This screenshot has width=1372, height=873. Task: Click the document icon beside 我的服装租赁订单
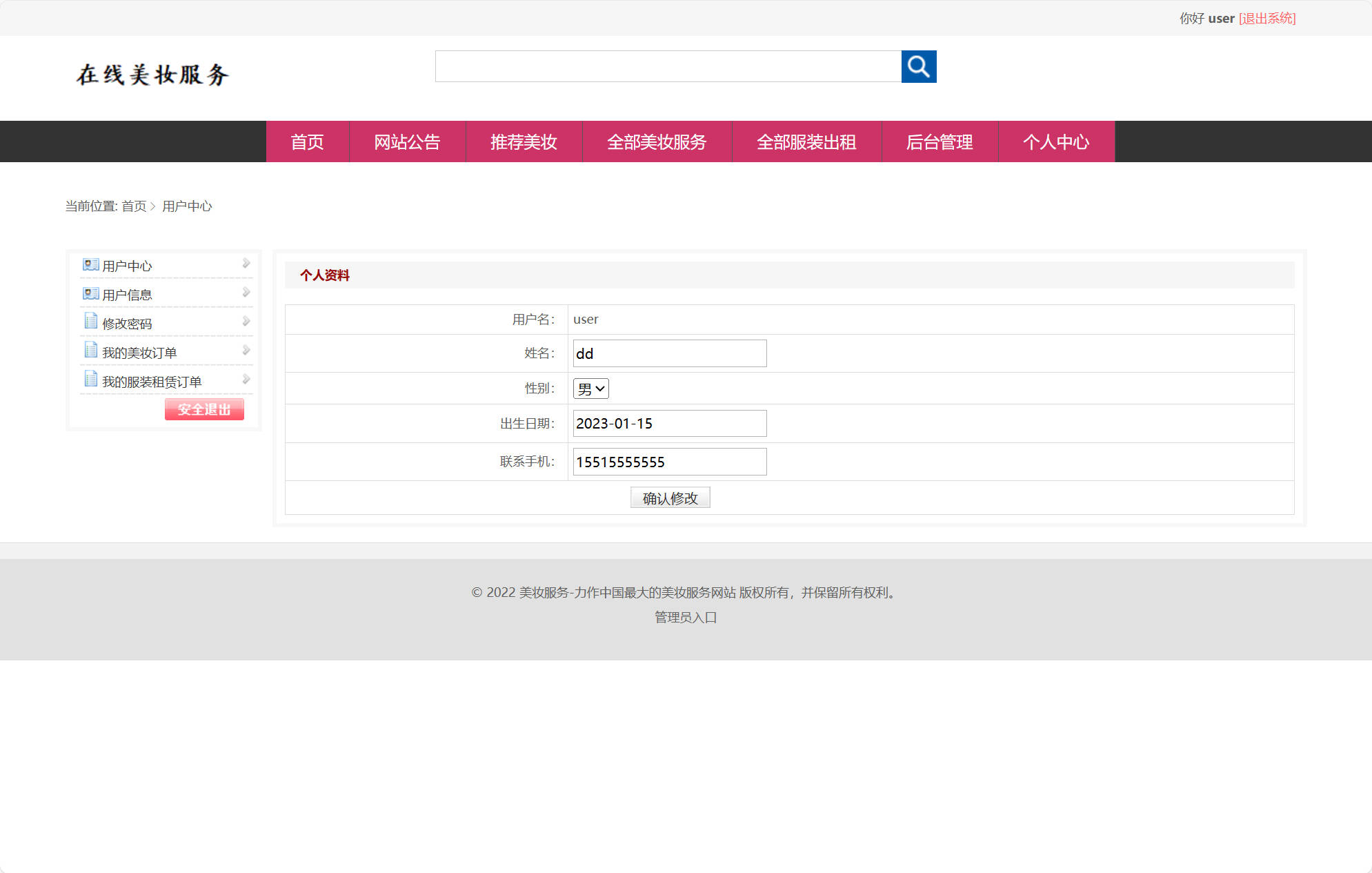coord(90,380)
